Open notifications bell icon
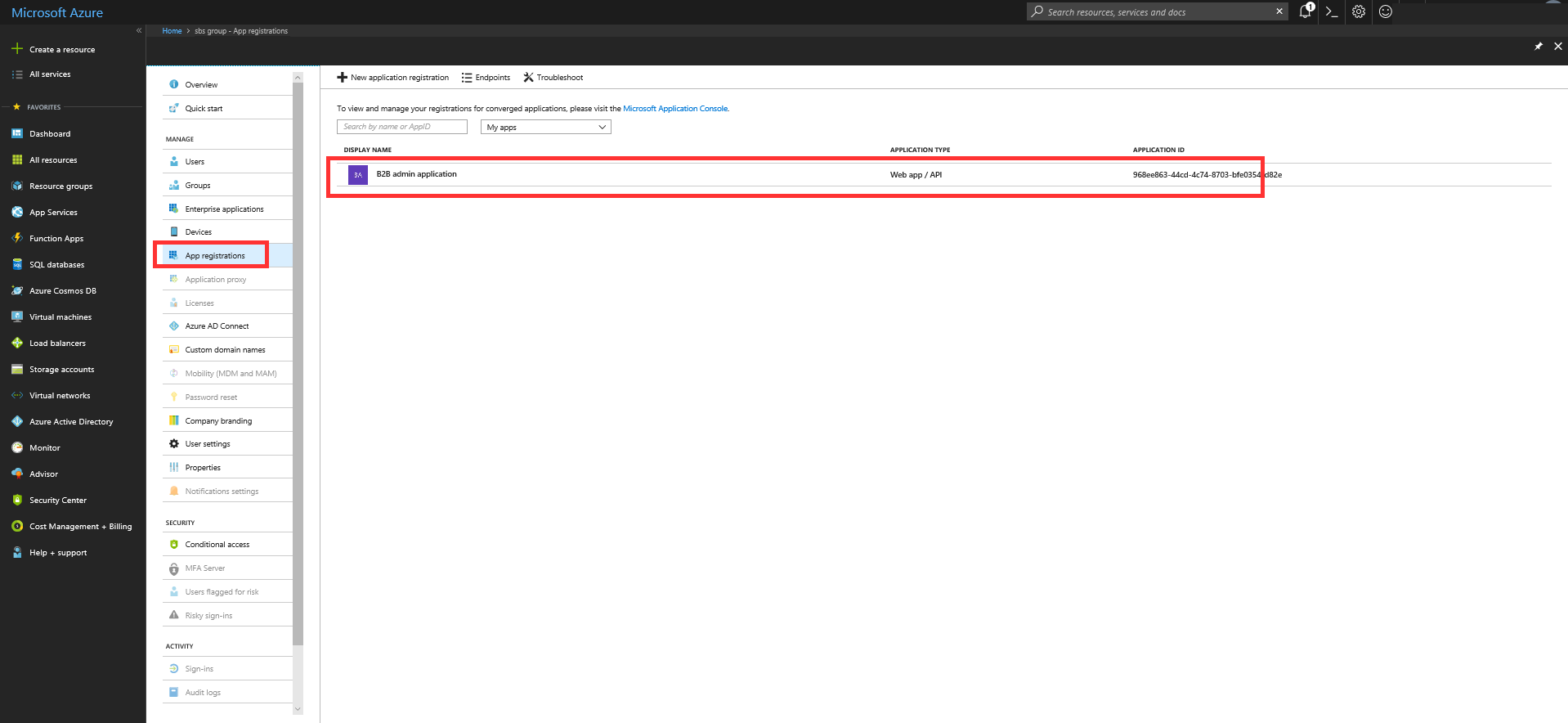1568x723 pixels. point(1306,11)
